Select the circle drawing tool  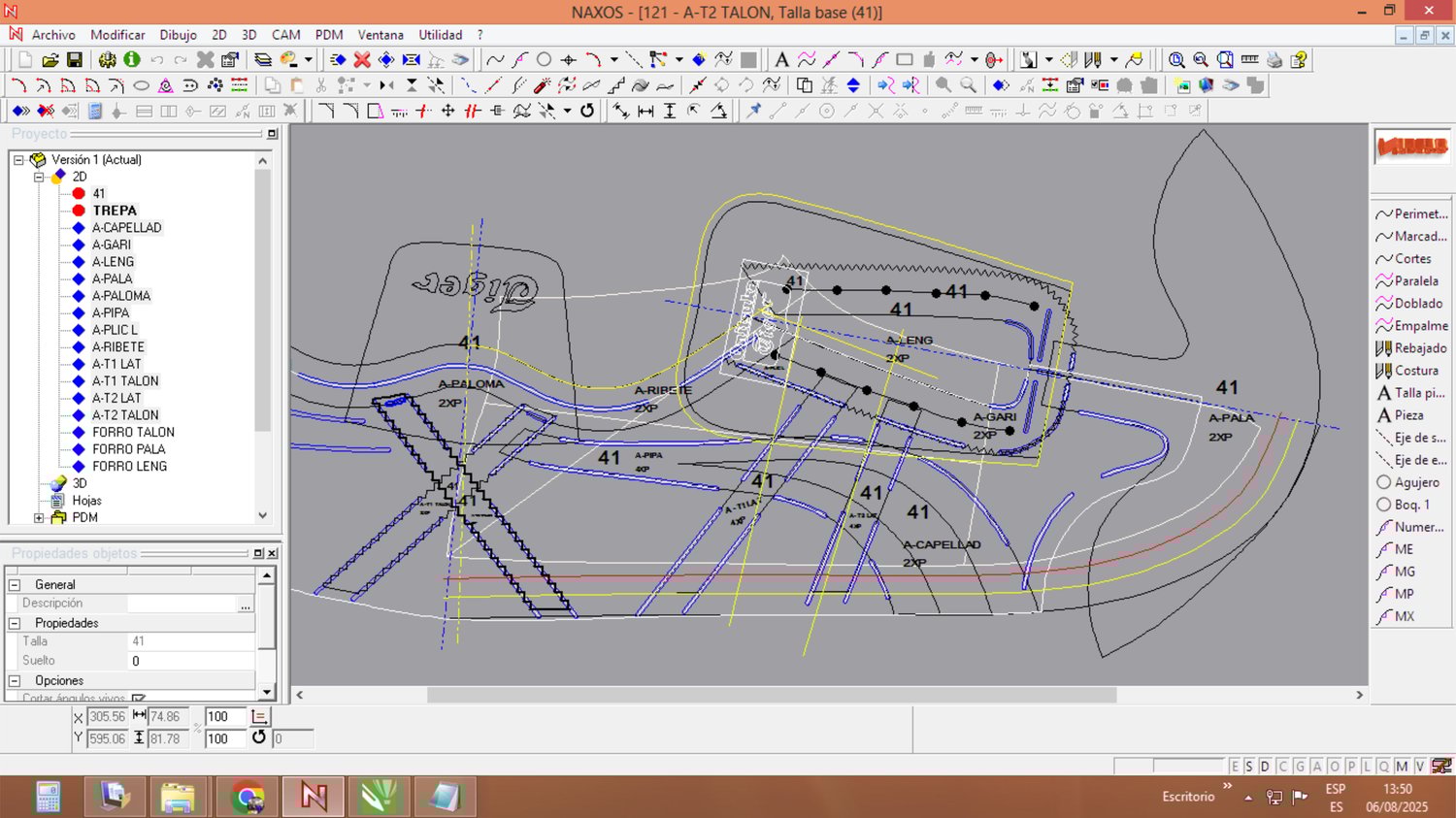(545, 60)
